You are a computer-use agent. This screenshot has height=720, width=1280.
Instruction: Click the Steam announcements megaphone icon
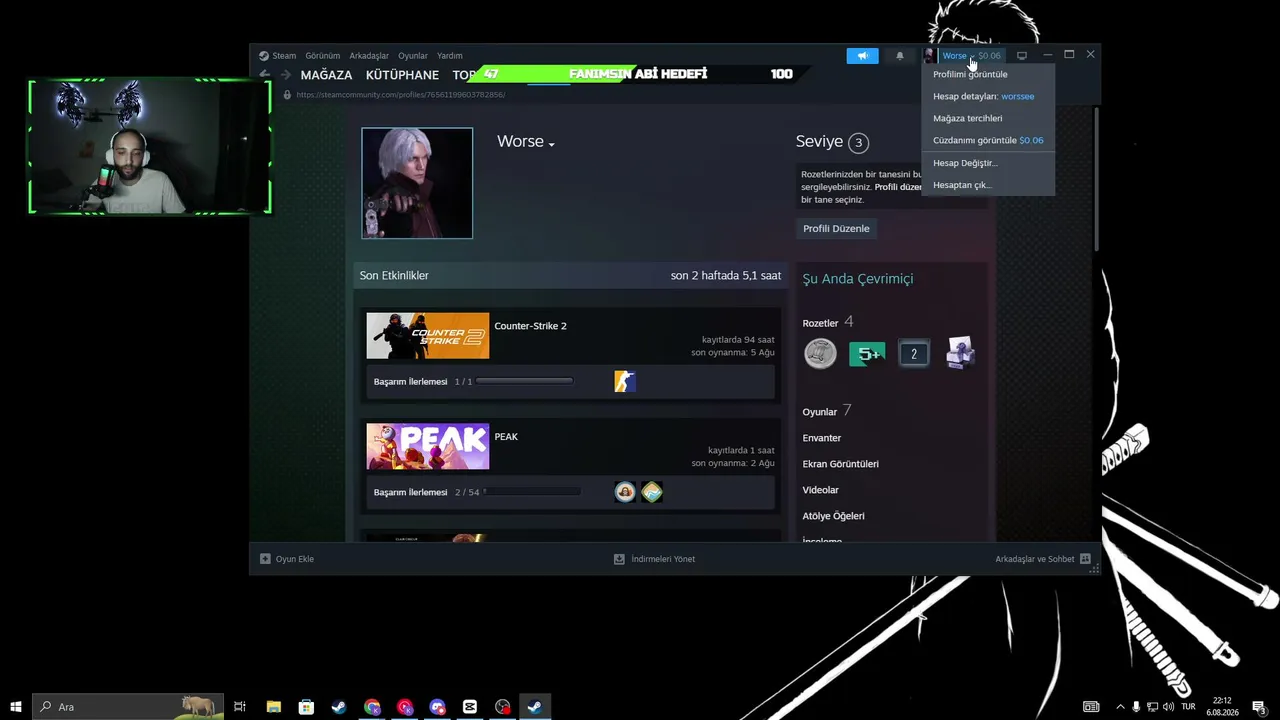(862, 56)
